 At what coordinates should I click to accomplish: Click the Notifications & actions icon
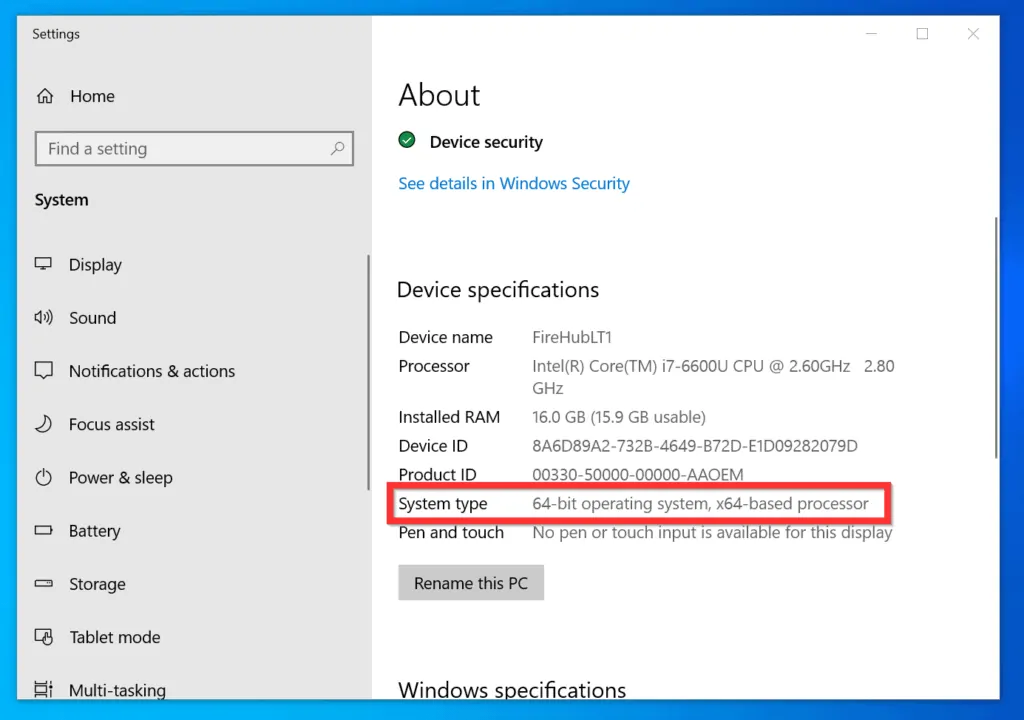pyautogui.click(x=44, y=371)
